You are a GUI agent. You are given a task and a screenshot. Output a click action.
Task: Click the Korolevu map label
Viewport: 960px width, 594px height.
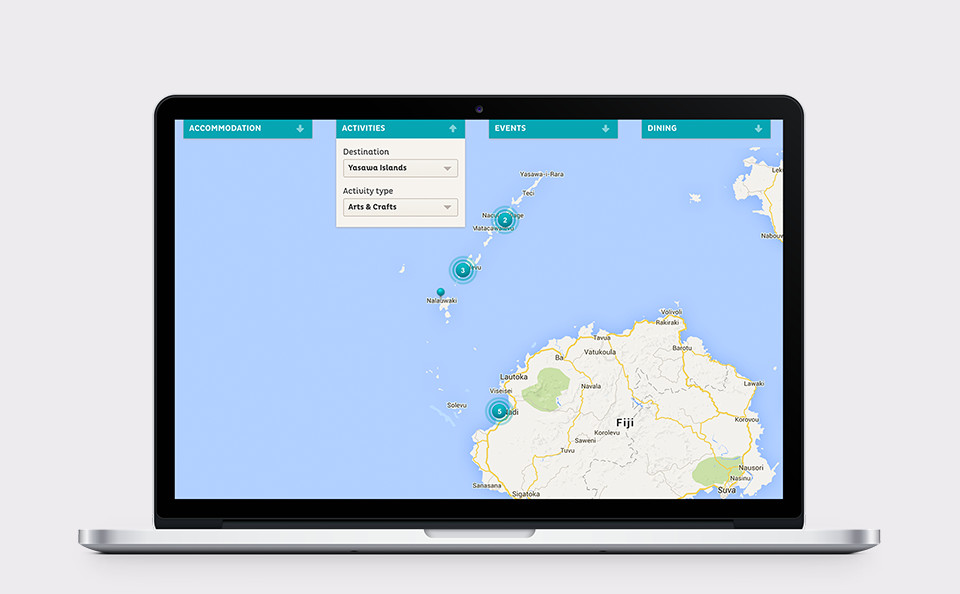[607, 432]
